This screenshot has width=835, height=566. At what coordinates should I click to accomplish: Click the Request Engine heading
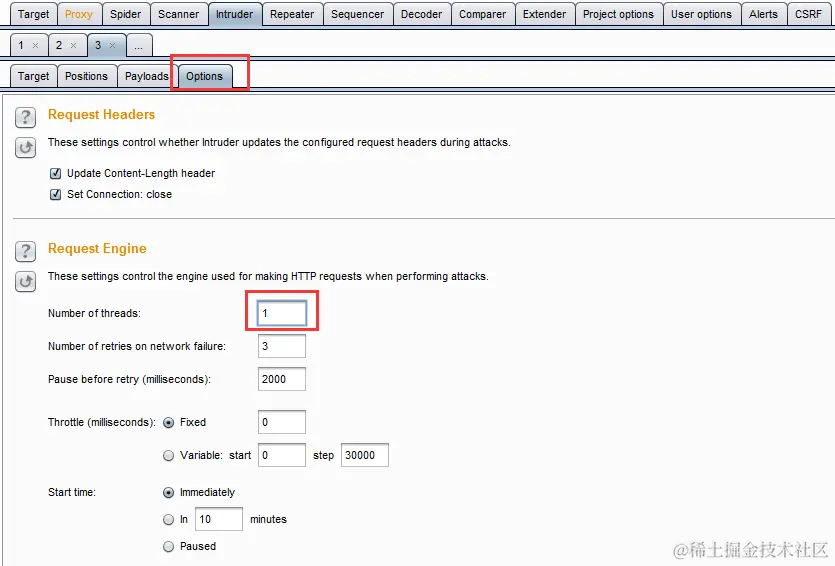tap(97, 249)
